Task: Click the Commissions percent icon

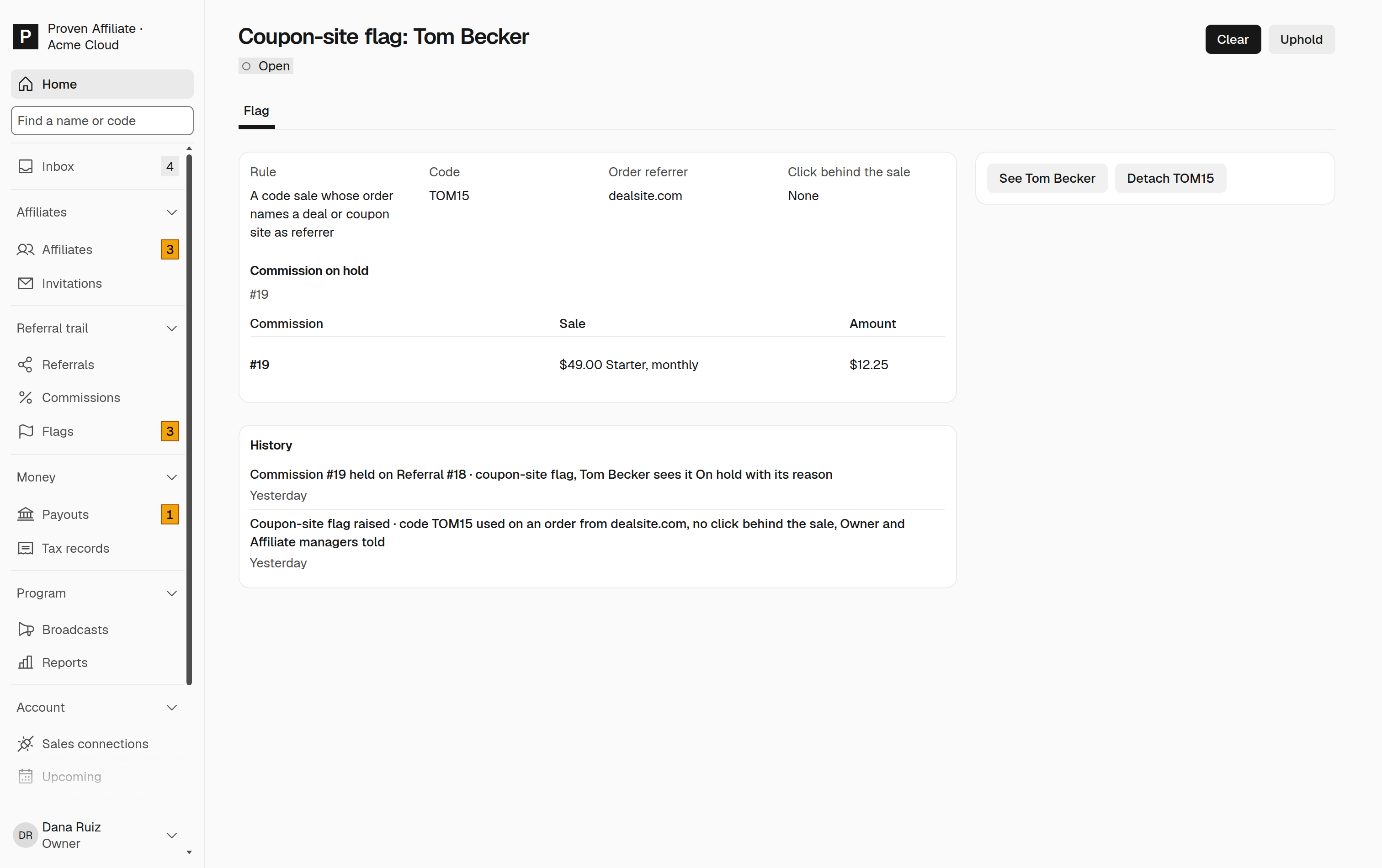Action: point(25,397)
